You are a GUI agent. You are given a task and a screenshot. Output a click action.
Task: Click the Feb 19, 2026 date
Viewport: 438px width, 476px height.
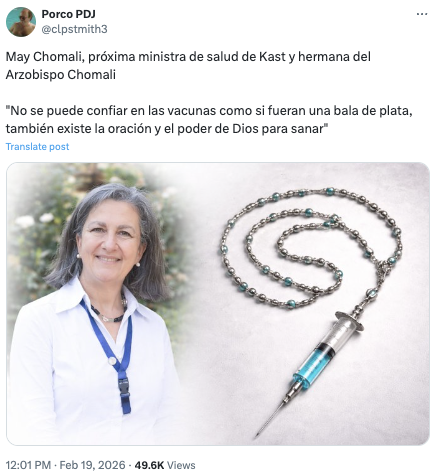click(x=93, y=465)
